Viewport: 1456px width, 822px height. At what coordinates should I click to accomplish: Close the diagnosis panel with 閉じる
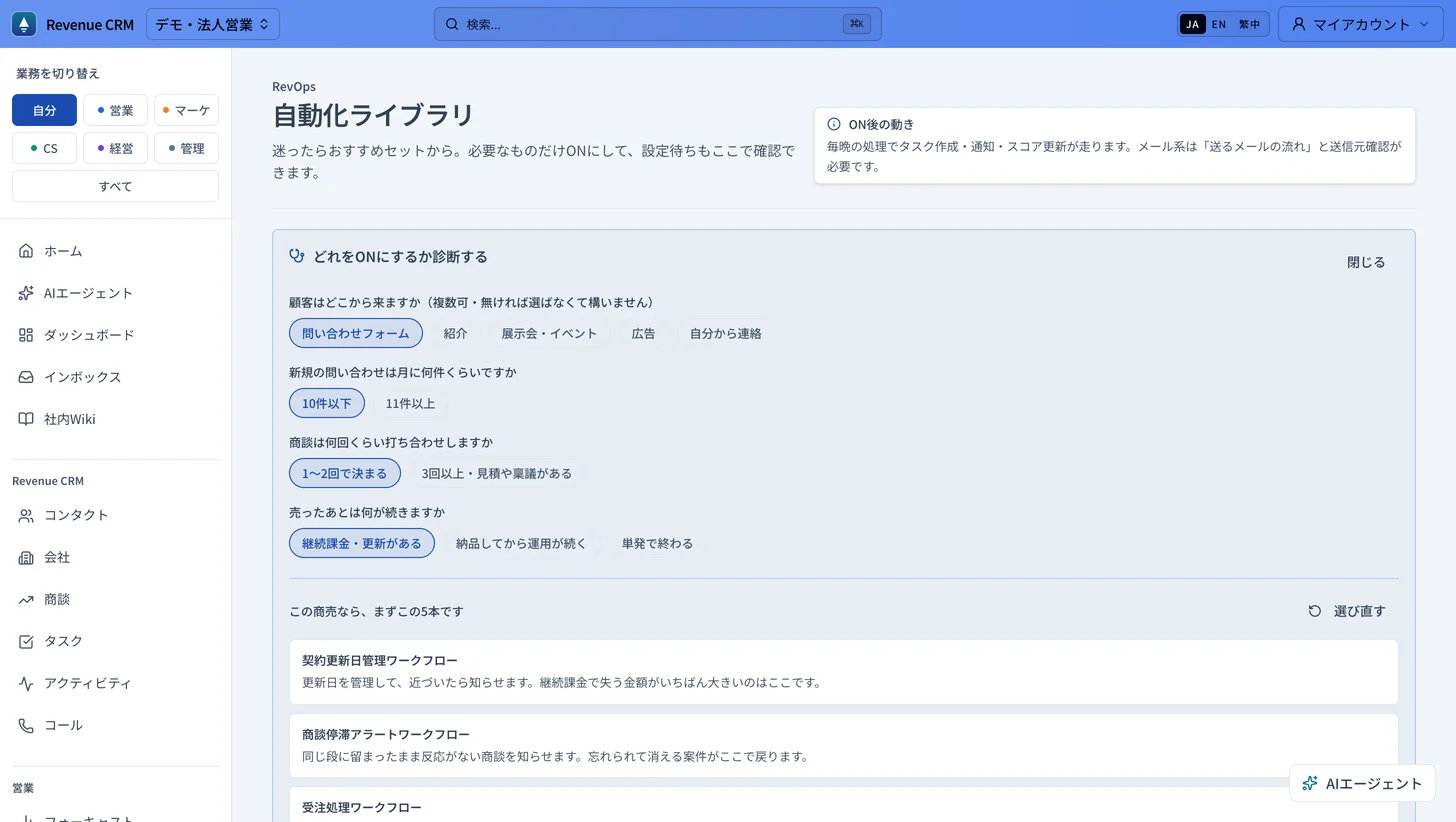click(x=1366, y=262)
